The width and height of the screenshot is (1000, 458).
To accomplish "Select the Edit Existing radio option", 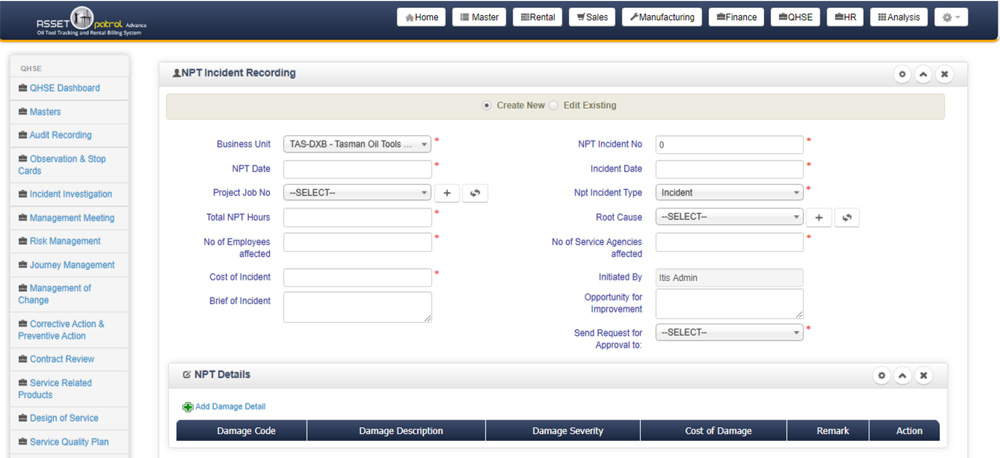I will (554, 105).
